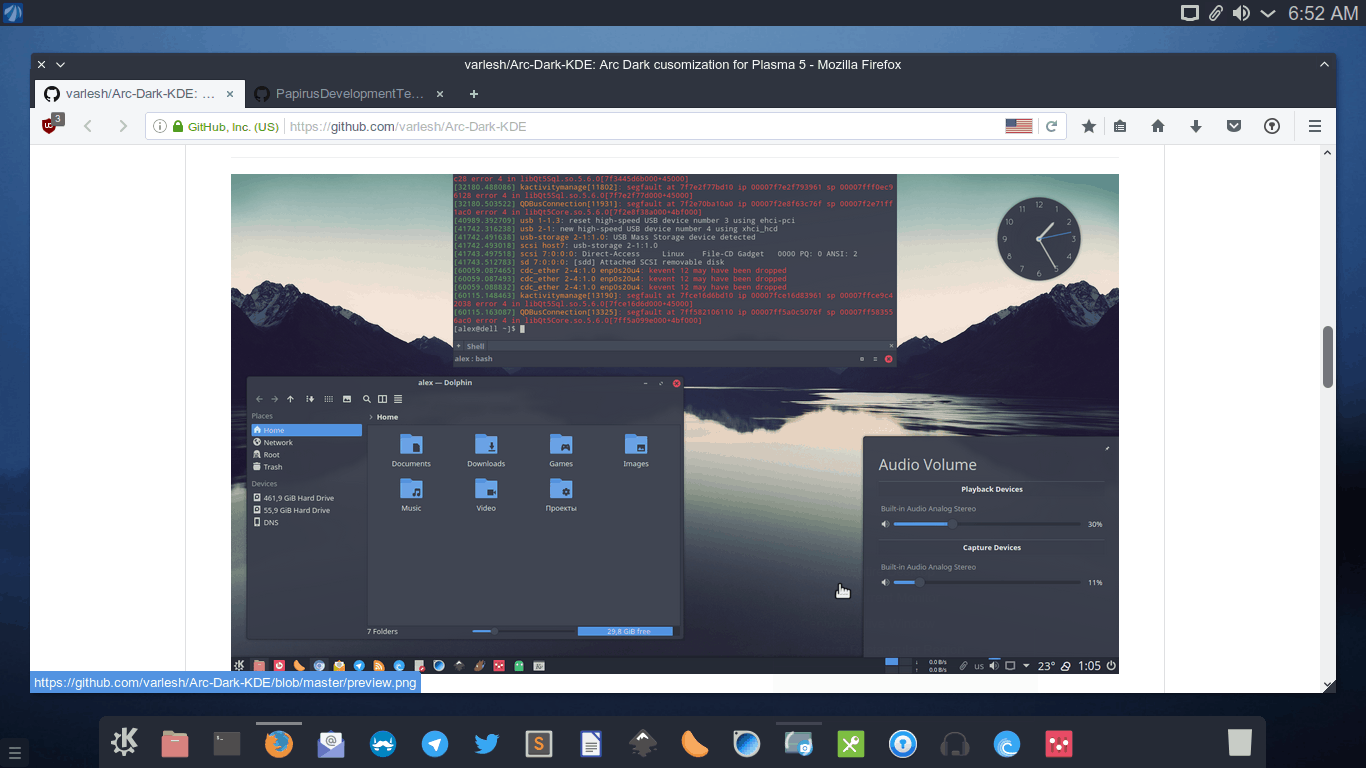Click the US flag icon in address bar
The width and height of the screenshot is (1366, 768).
pos(1018,126)
